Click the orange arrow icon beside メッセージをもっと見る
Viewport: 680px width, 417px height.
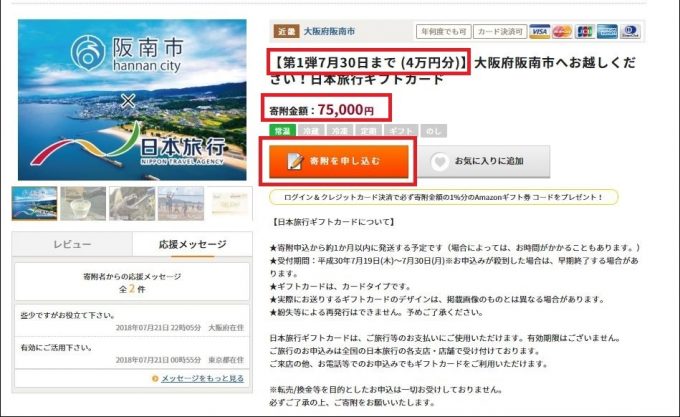pyautogui.click(x=155, y=378)
